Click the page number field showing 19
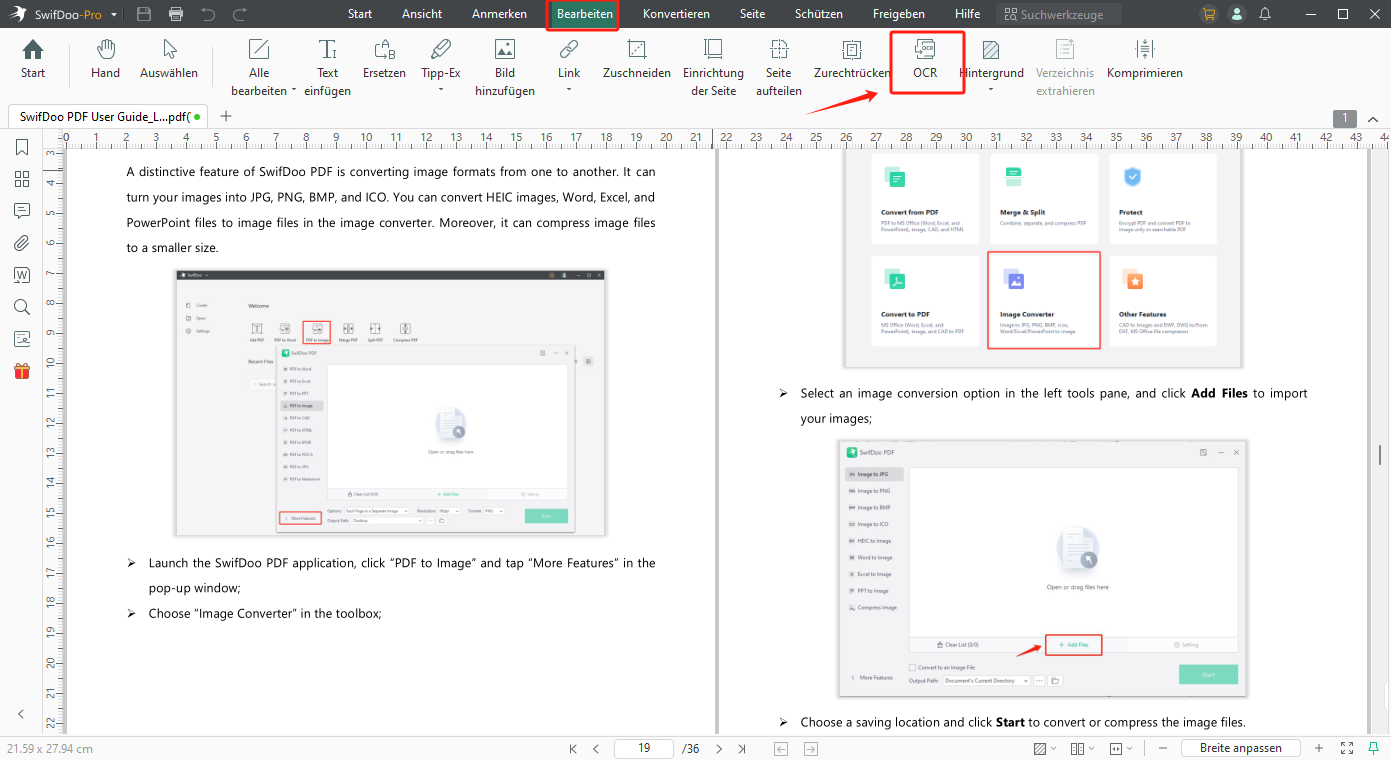Viewport: 1391px width, 760px height. click(x=644, y=748)
